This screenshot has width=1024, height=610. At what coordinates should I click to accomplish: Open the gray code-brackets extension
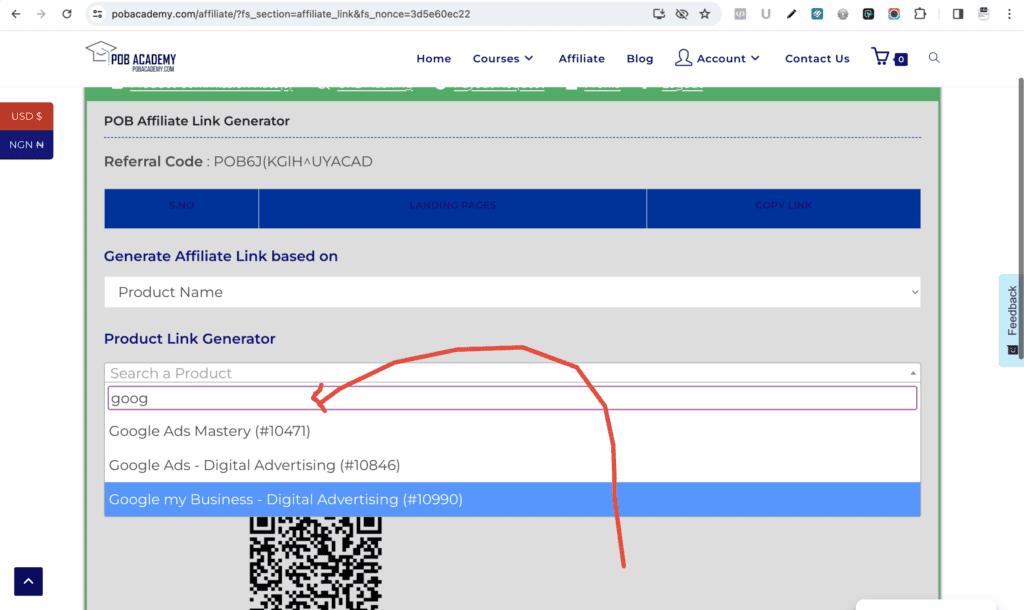pos(740,14)
